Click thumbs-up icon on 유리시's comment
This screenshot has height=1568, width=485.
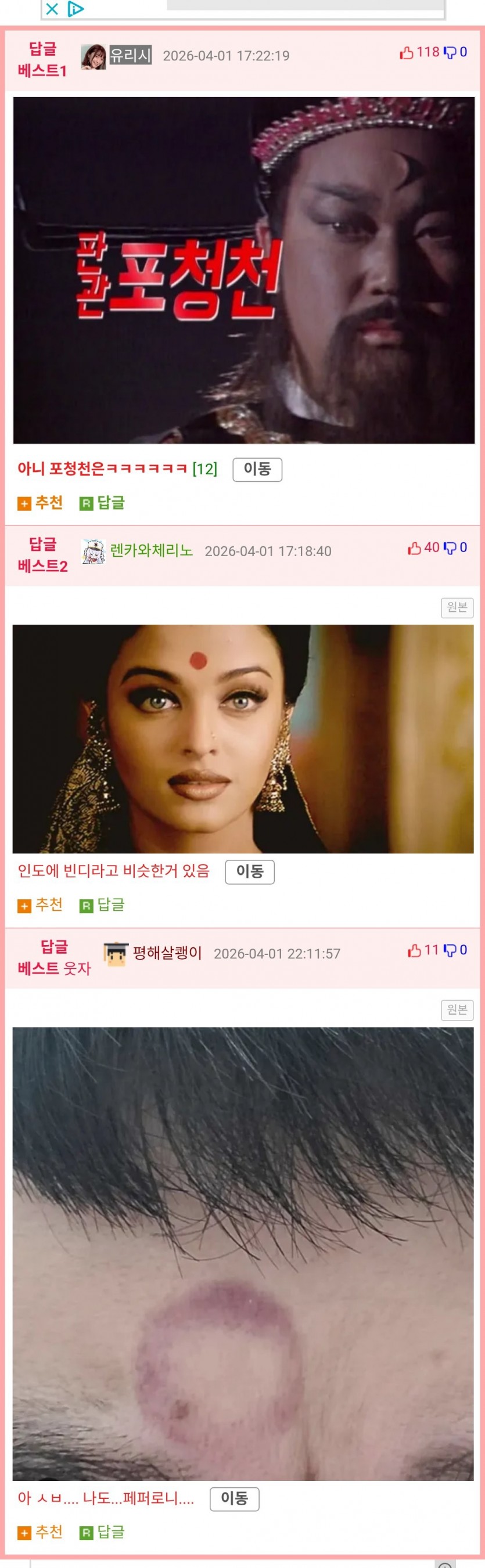[407, 53]
